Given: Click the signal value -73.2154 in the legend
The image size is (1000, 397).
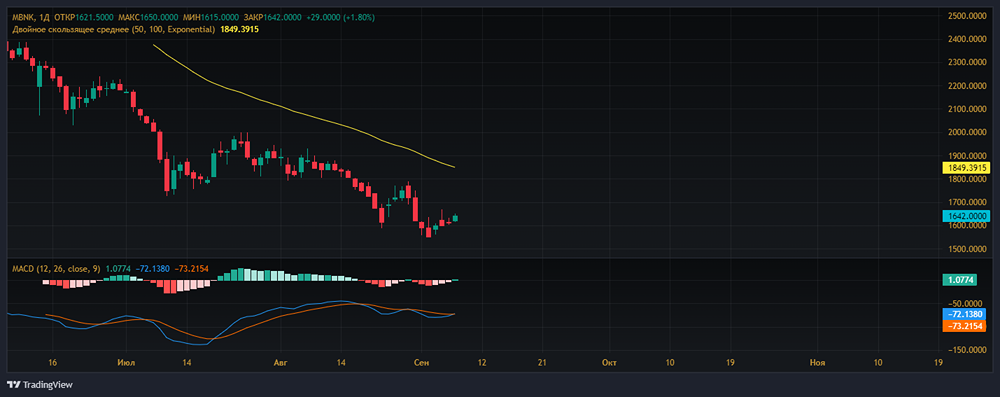Looking at the screenshot, I should coord(190,269).
